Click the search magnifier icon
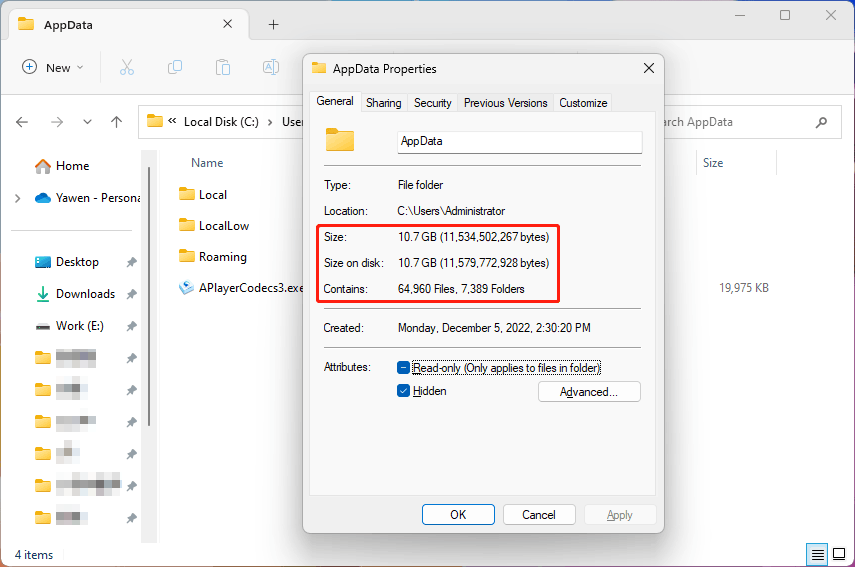 tap(821, 122)
